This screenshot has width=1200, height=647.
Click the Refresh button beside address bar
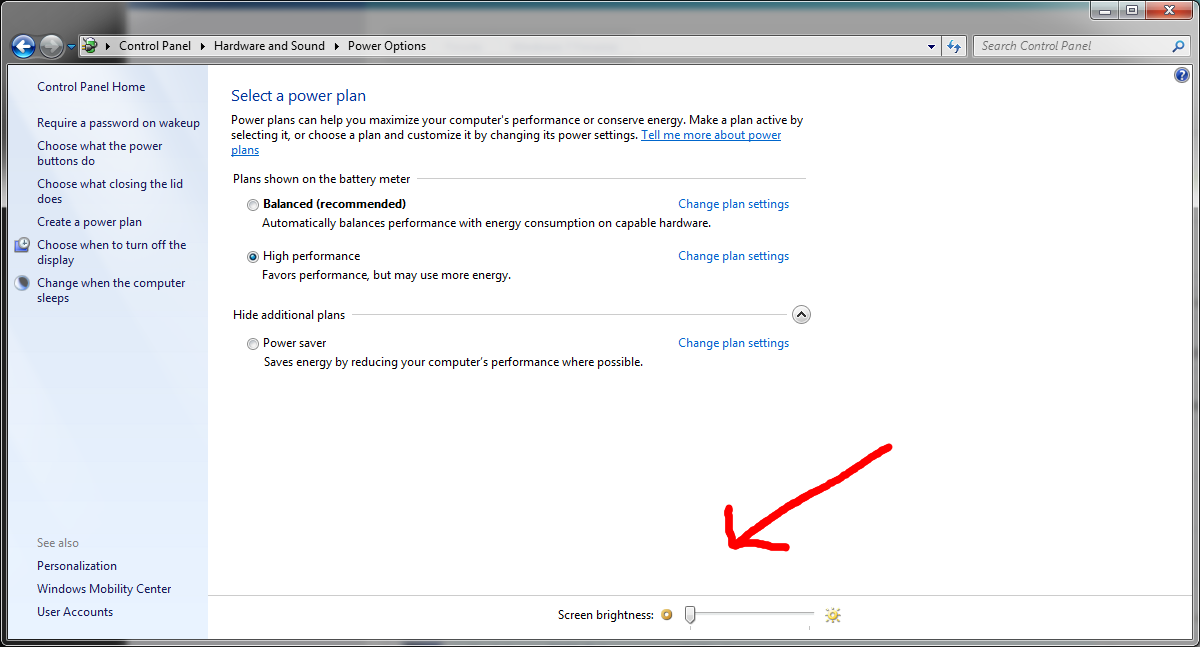point(954,46)
